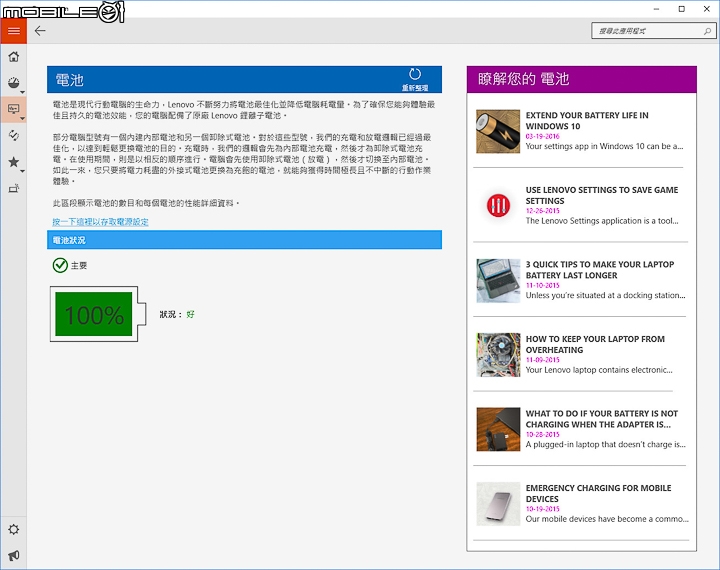Click the power adapter thumbnail
This screenshot has width=720, height=570.
click(498, 429)
